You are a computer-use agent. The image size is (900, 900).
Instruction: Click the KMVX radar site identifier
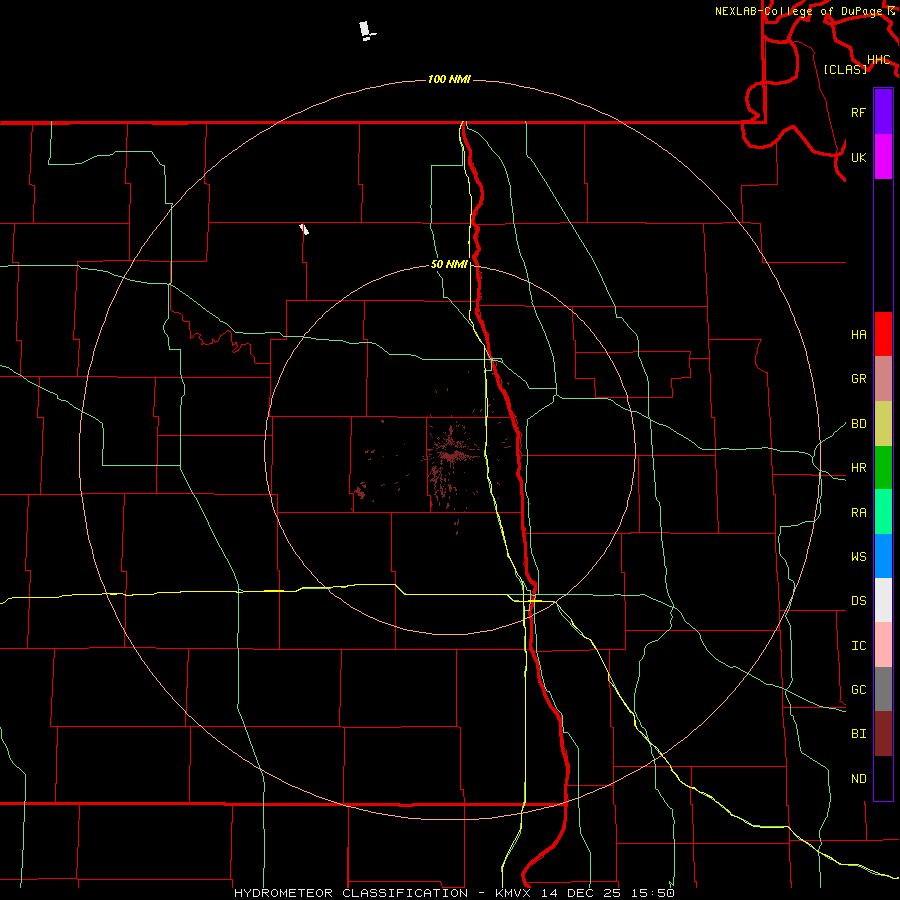click(515, 893)
